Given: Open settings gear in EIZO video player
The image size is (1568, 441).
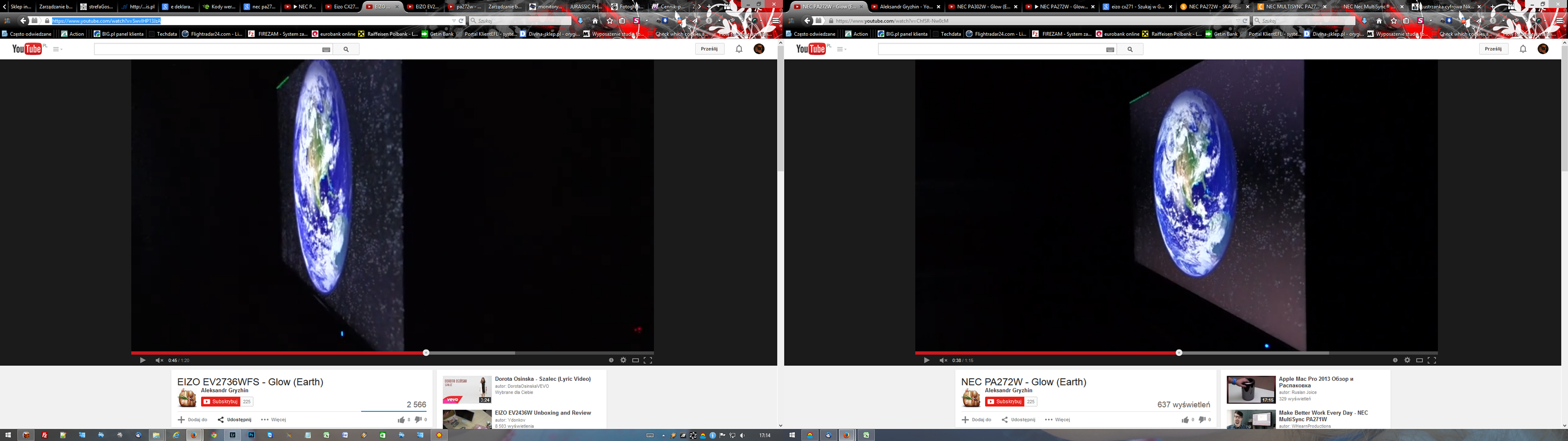Looking at the screenshot, I should pyautogui.click(x=623, y=360).
